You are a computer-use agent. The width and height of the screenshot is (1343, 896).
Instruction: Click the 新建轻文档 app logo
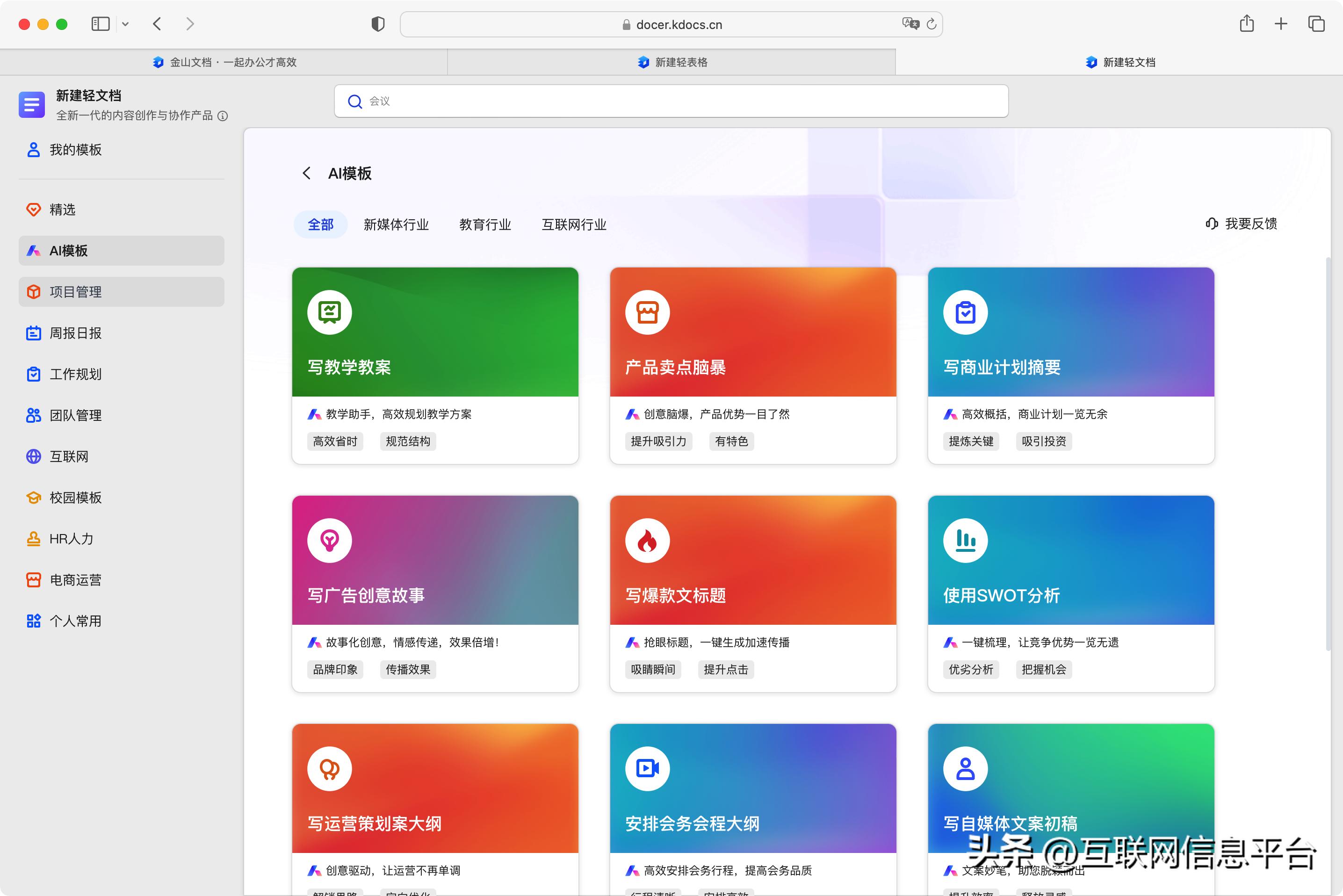[31, 105]
